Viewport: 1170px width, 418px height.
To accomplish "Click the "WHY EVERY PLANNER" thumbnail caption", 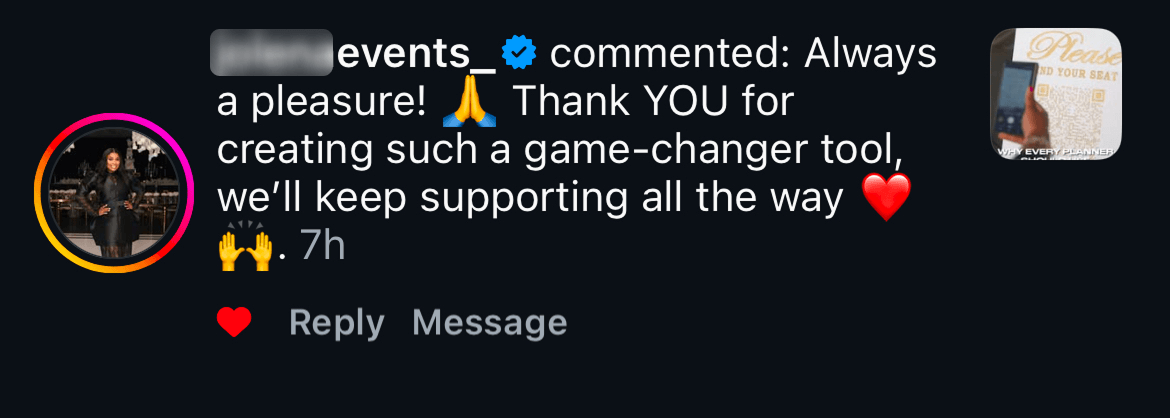I will 1055,150.
